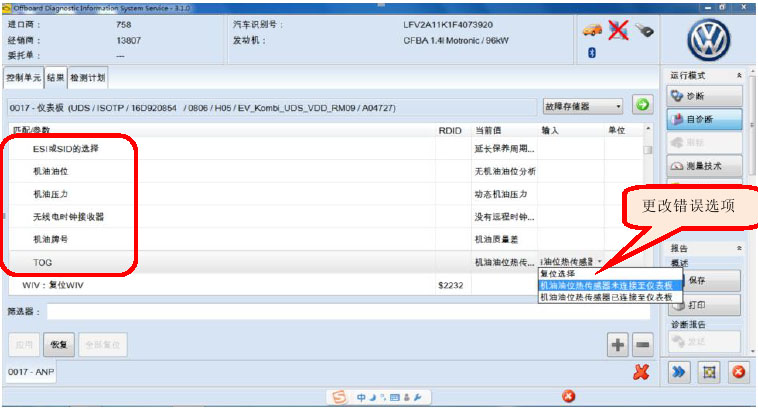The width and height of the screenshot is (758, 409).
Task: Click the 机油质量差 current value
Action: 496,239
